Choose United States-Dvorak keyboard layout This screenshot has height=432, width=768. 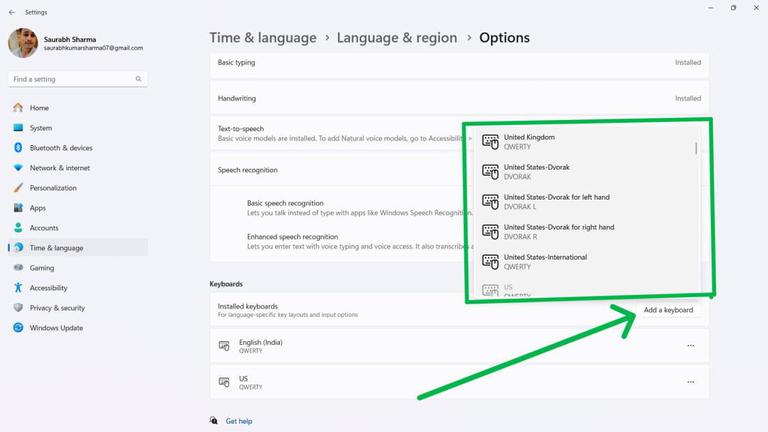[x=585, y=171]
